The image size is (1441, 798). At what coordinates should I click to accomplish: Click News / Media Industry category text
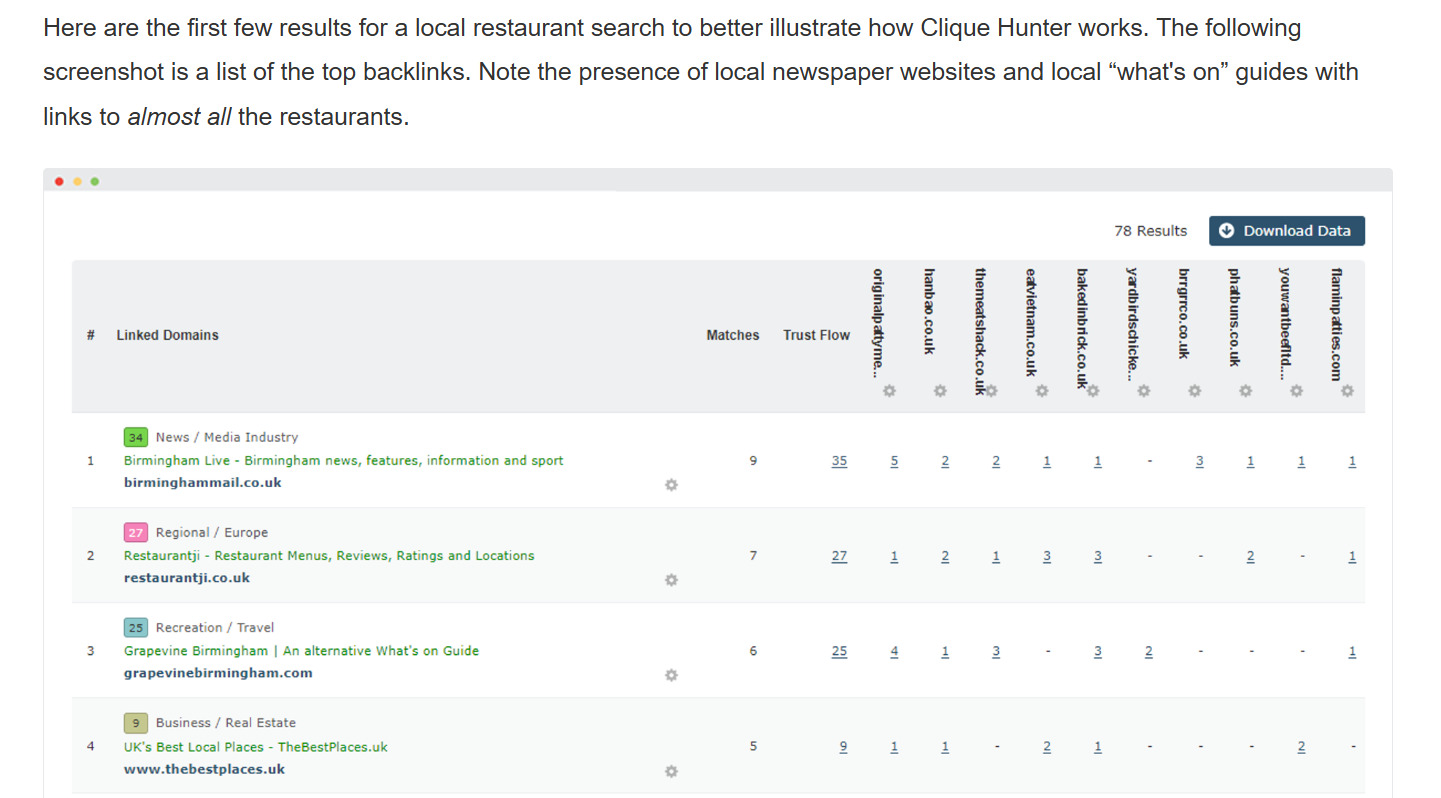pyautogui.click(x=227, y=437)
